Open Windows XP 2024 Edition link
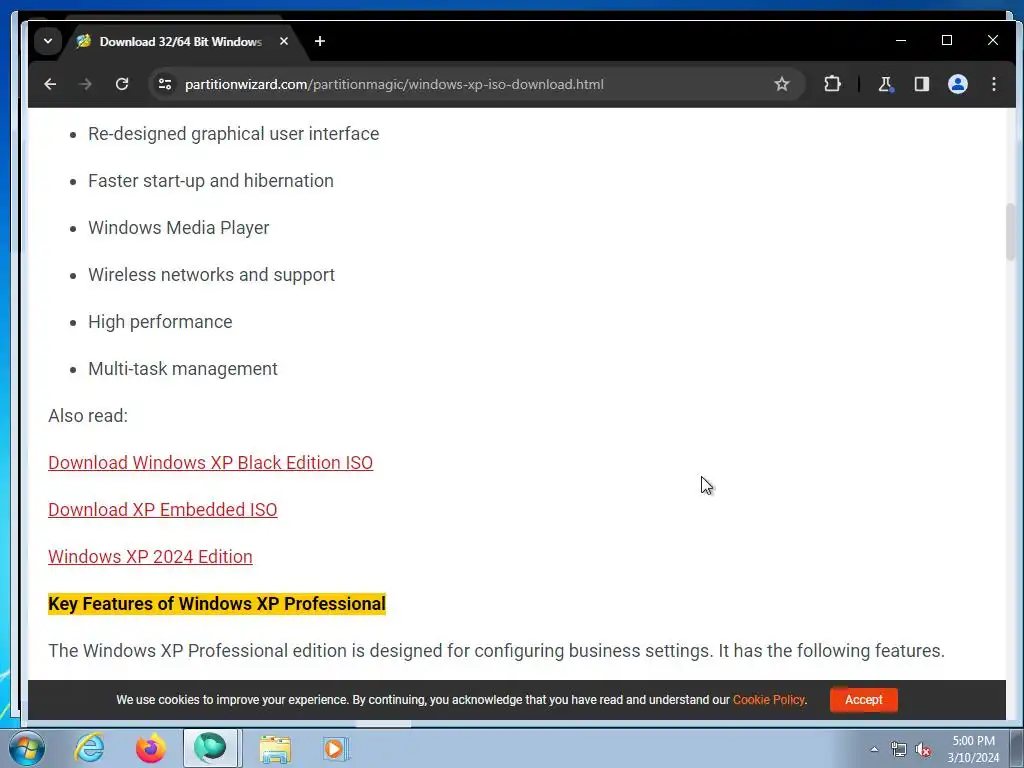 [150, 556]
